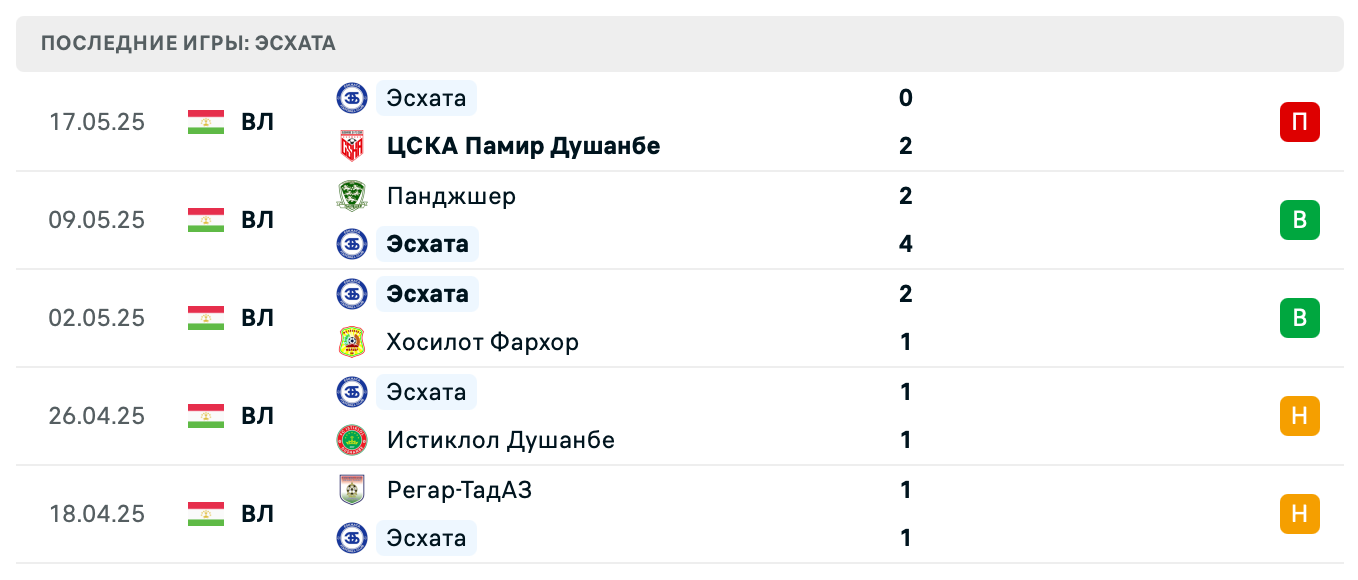Click the 'Последние игры: Эсхата' section header
This screenshot has height=580, width=1358.
(189, 43)
